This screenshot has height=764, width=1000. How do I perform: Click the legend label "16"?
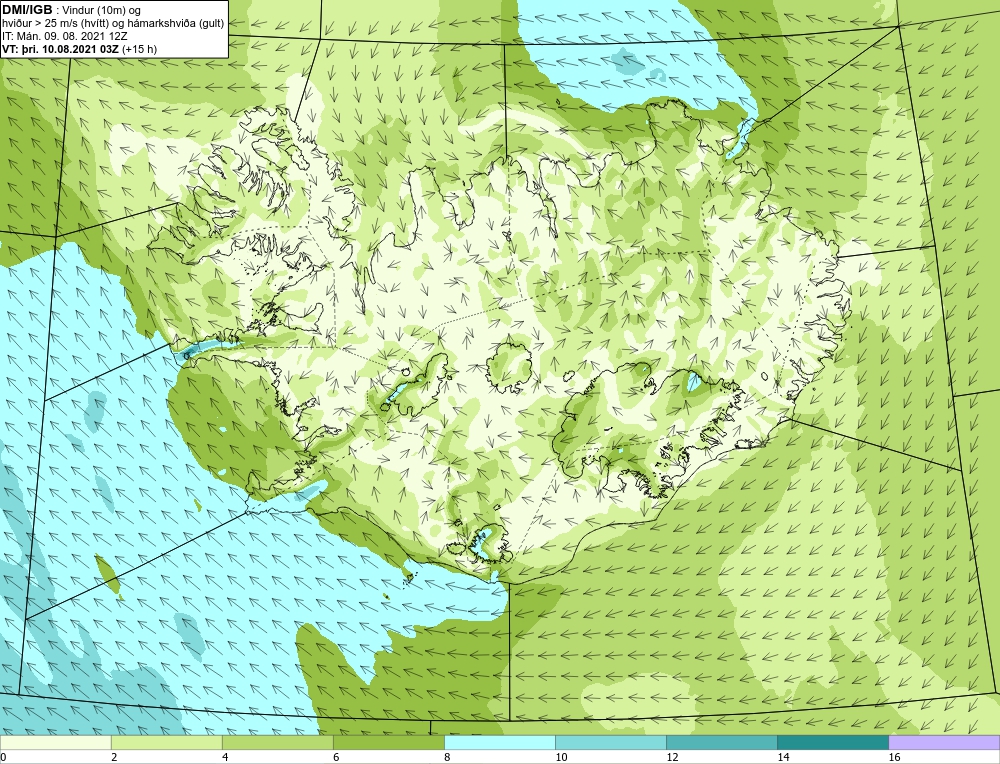893,757
